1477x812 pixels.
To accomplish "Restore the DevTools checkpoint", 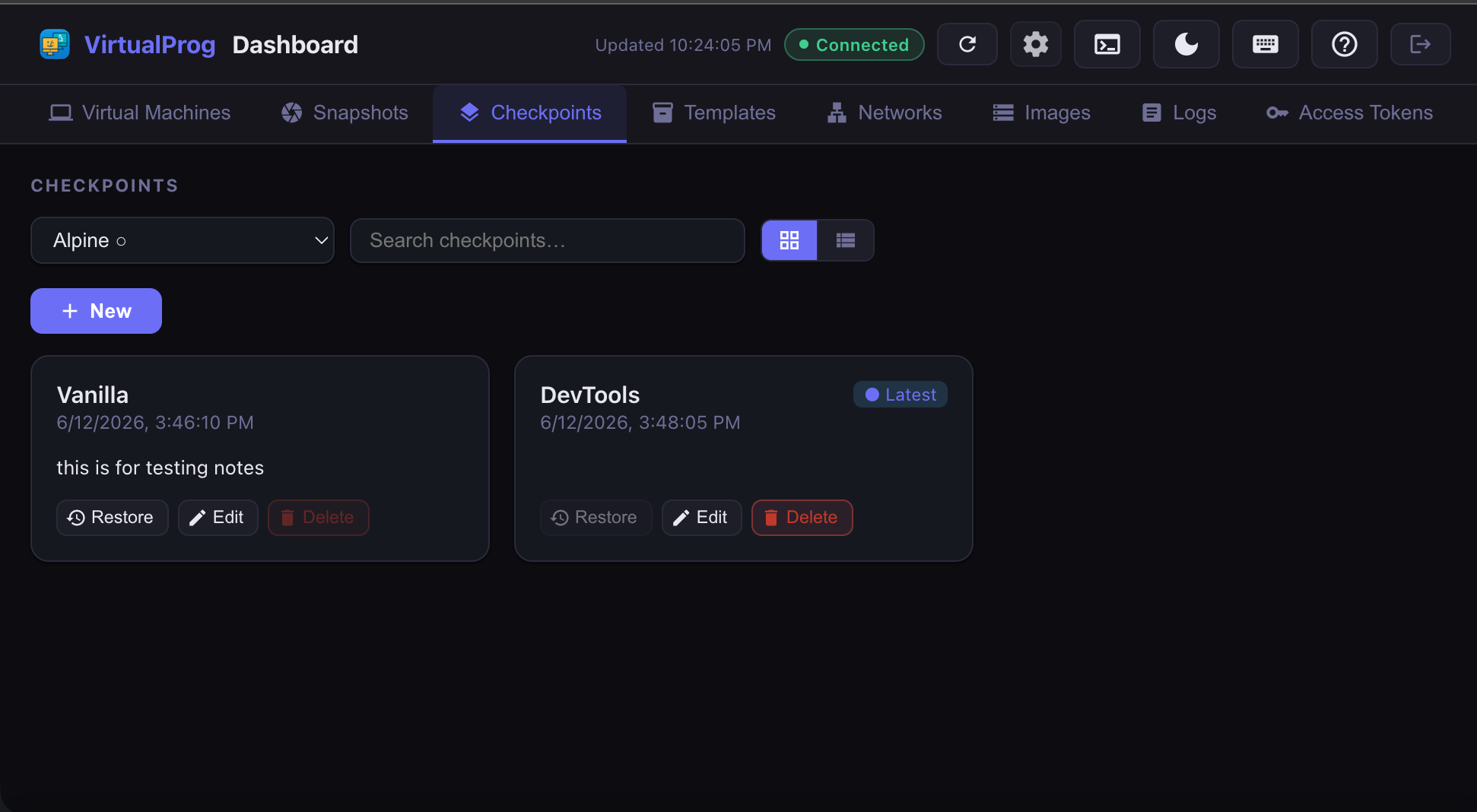I will click(x=596, y=518).
